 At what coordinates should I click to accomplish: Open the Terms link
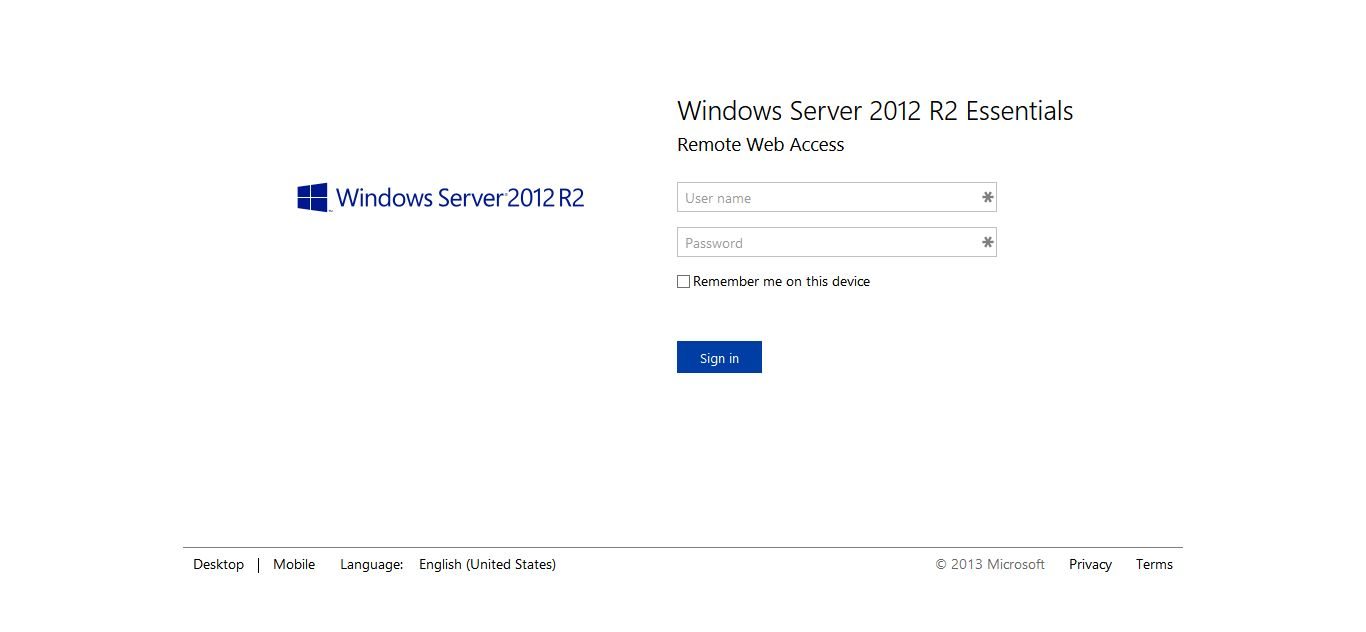(1154, 564)
